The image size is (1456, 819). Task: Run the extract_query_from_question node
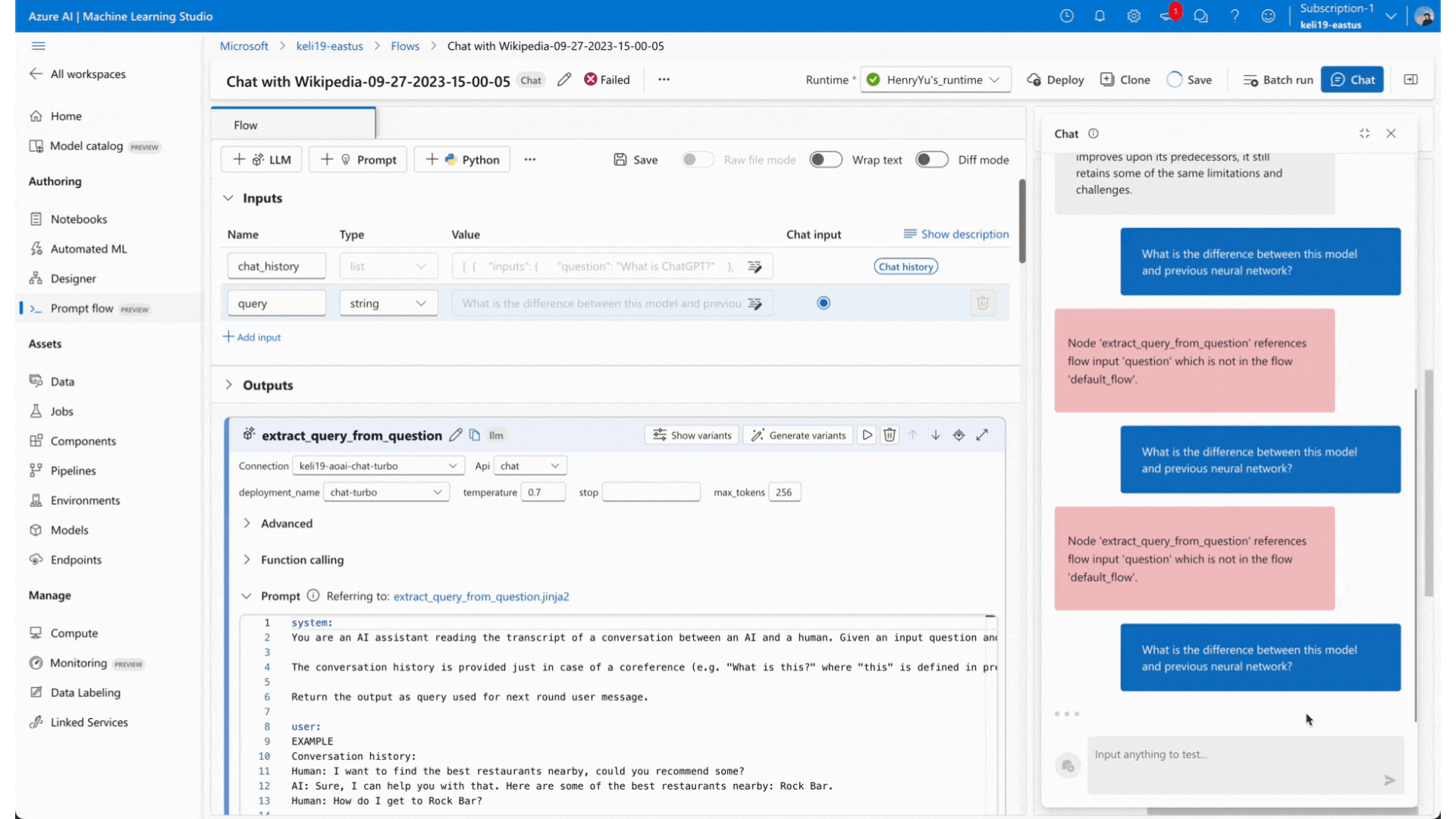point(867,435)
